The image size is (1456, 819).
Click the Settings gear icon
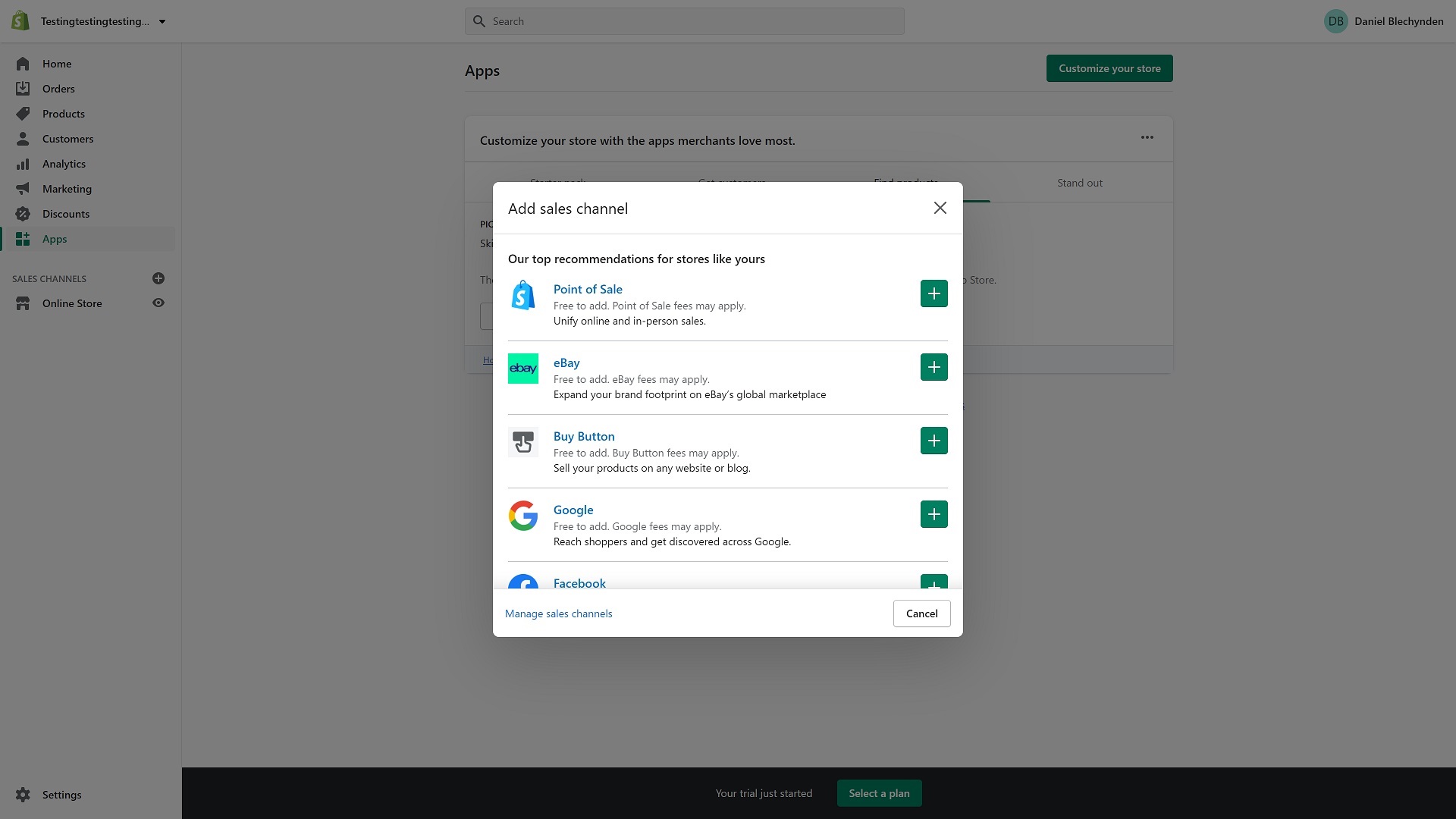[x=23, y=795]
